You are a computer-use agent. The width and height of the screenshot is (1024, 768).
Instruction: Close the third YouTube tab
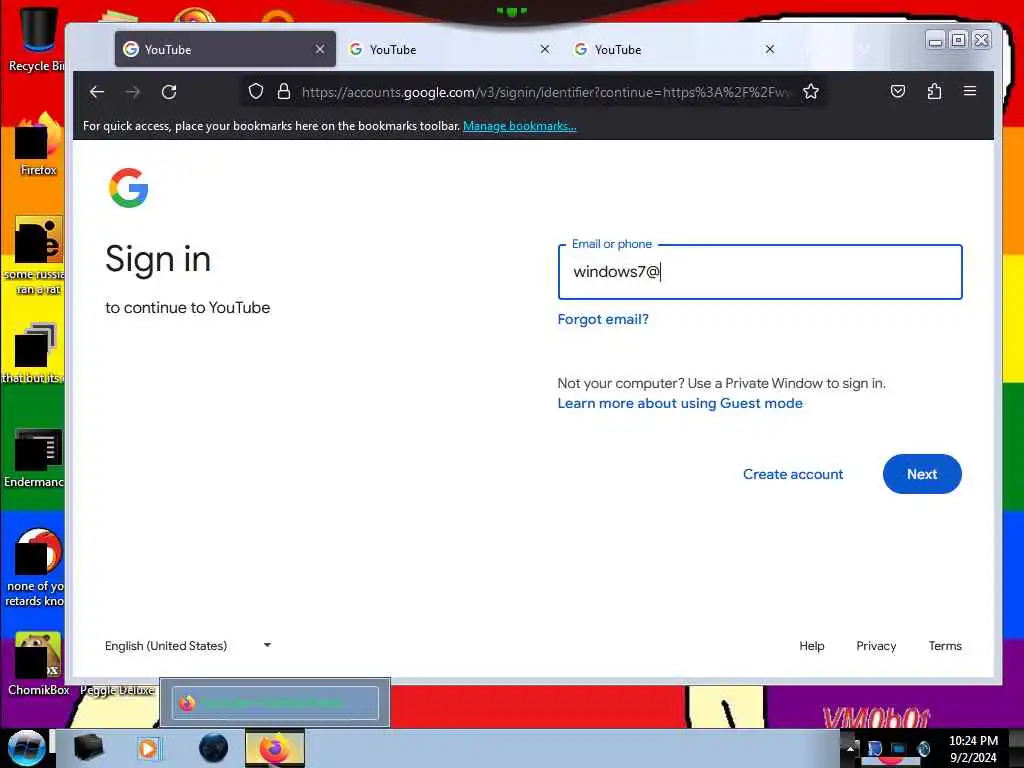[770, 49]
